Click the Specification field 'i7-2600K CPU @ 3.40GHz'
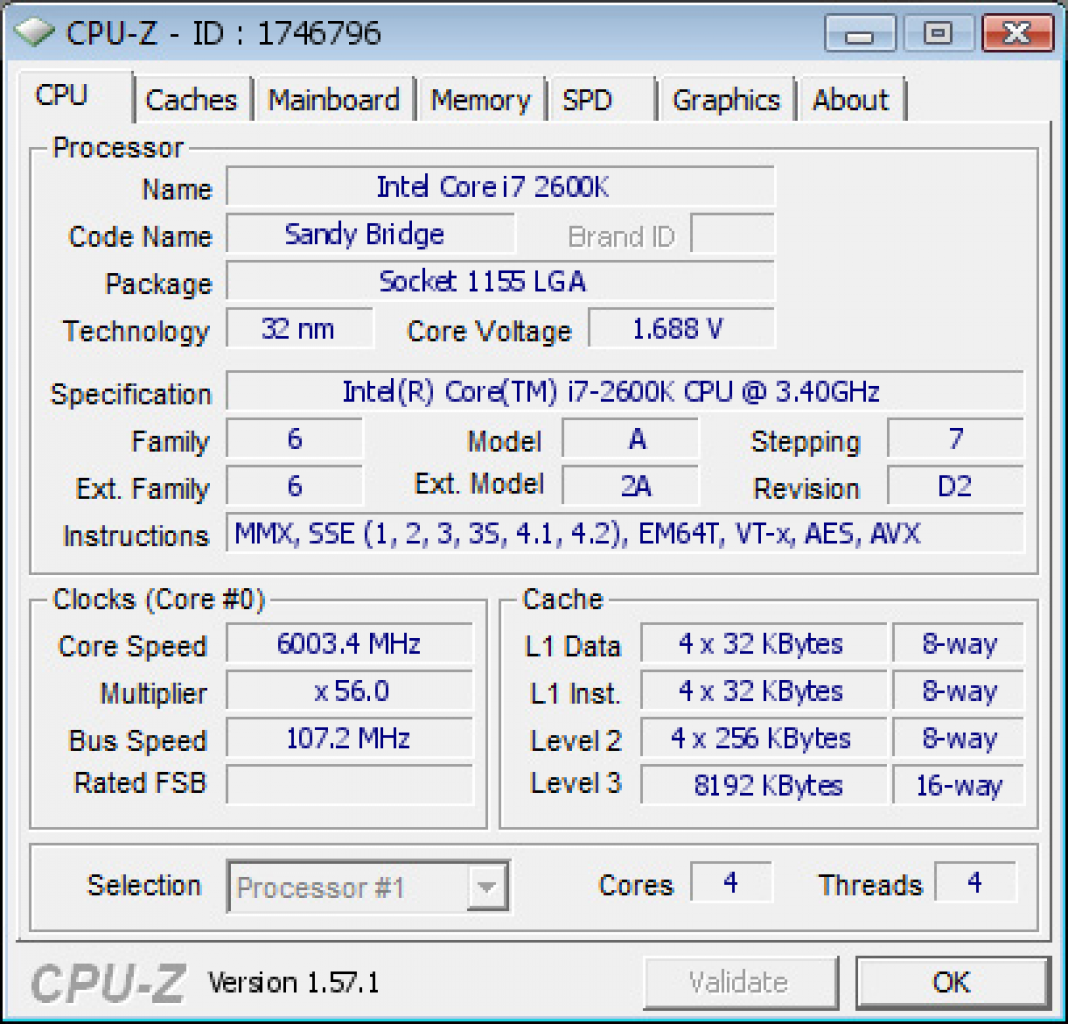The width and height of the screenshot is (1068, 1024). 625,391
